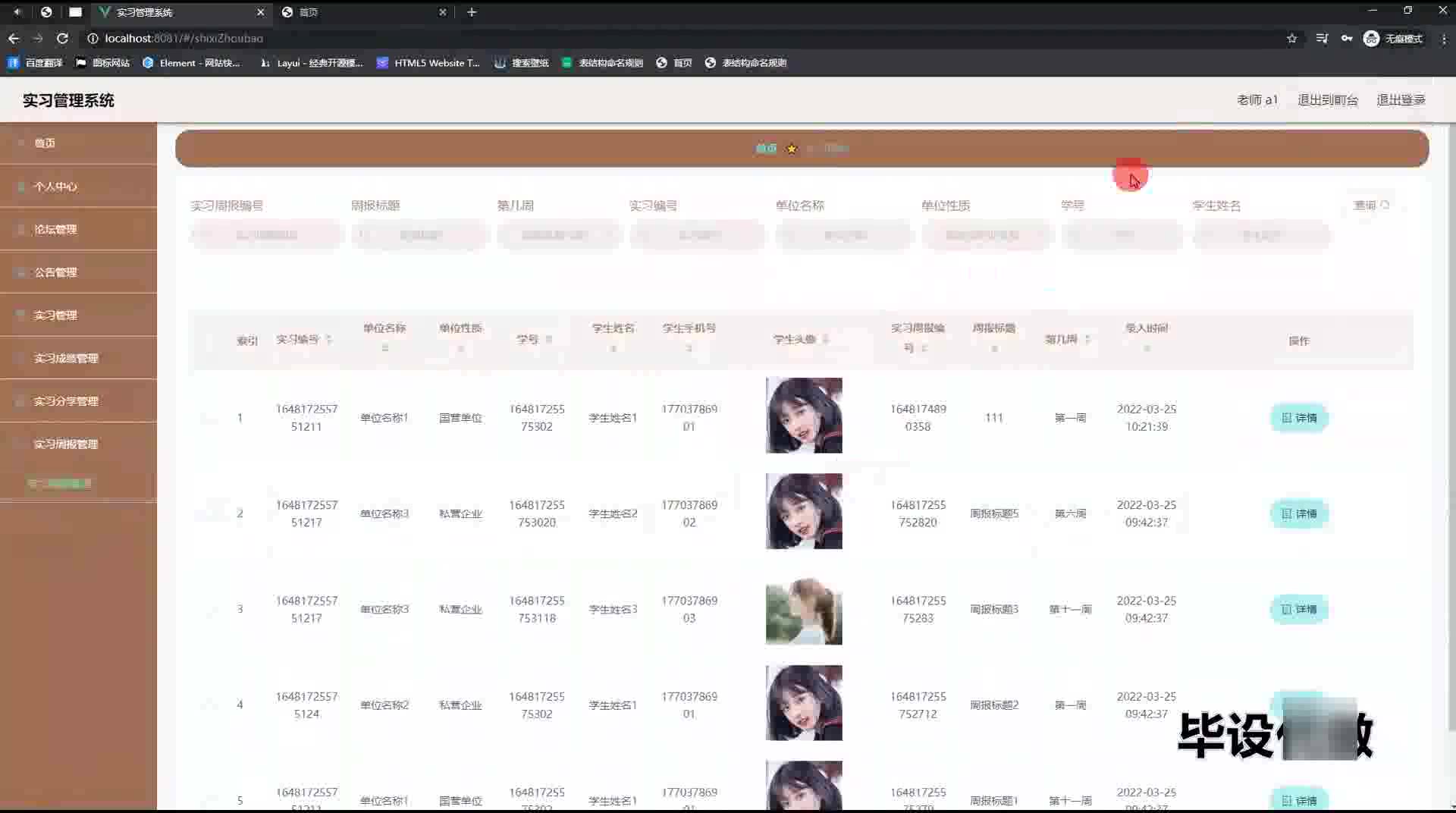Expand 论坛管理 in the sidebar
Screen dimensions: 1456x813
pyautogui.click(x=78, y=229)
